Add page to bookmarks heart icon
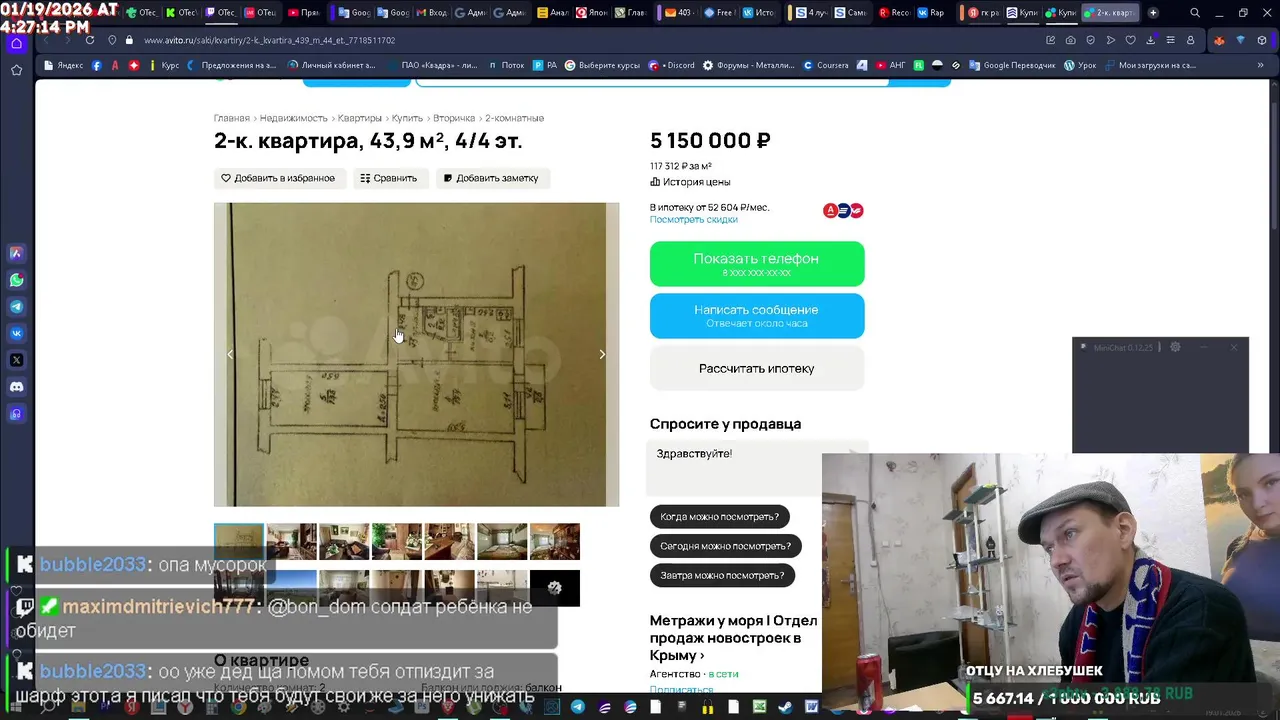1280x720 pixels. [1131, 40]
